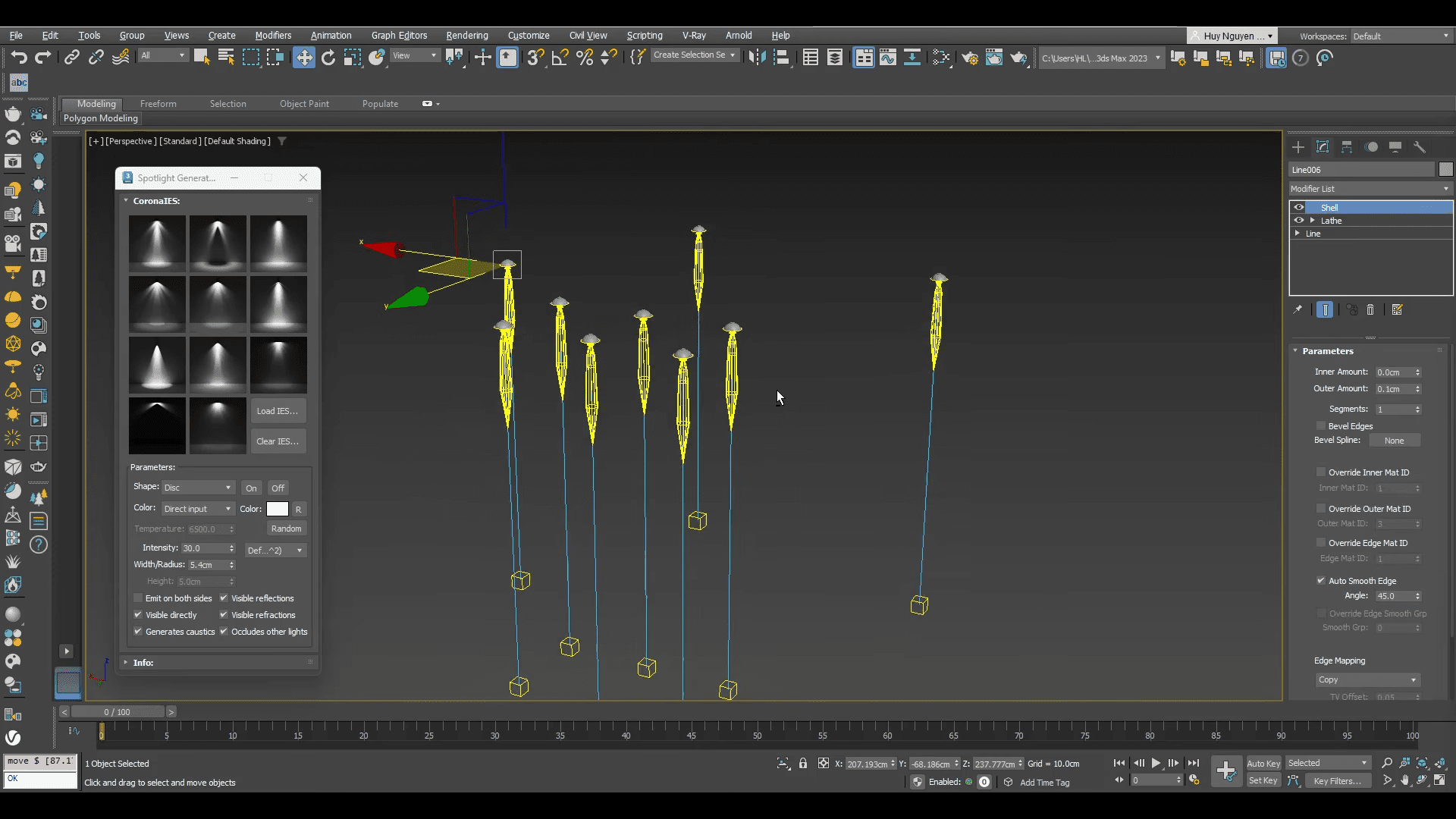1456x819 pixels.
Task: Toggle visibility of the Shell modifier
Action: pos(1301,206)
